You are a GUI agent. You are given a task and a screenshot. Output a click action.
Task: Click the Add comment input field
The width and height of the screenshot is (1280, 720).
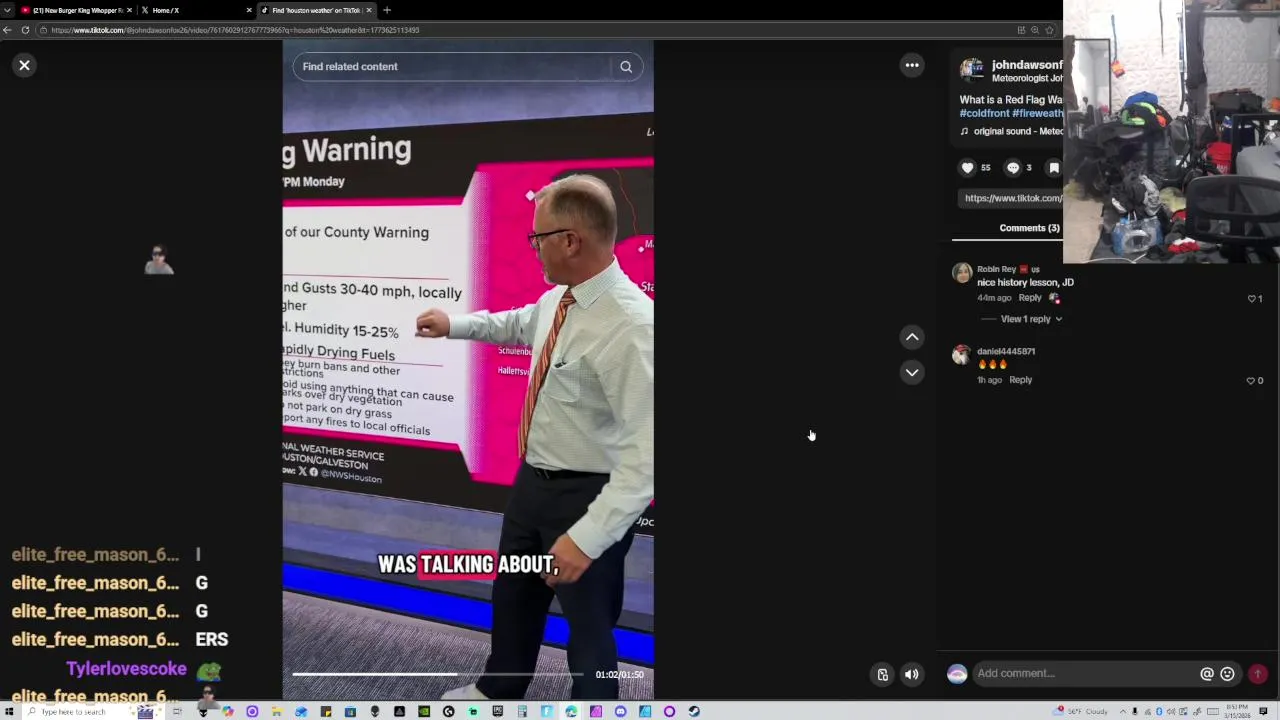pyautogui.click(x=1085, y=674)
